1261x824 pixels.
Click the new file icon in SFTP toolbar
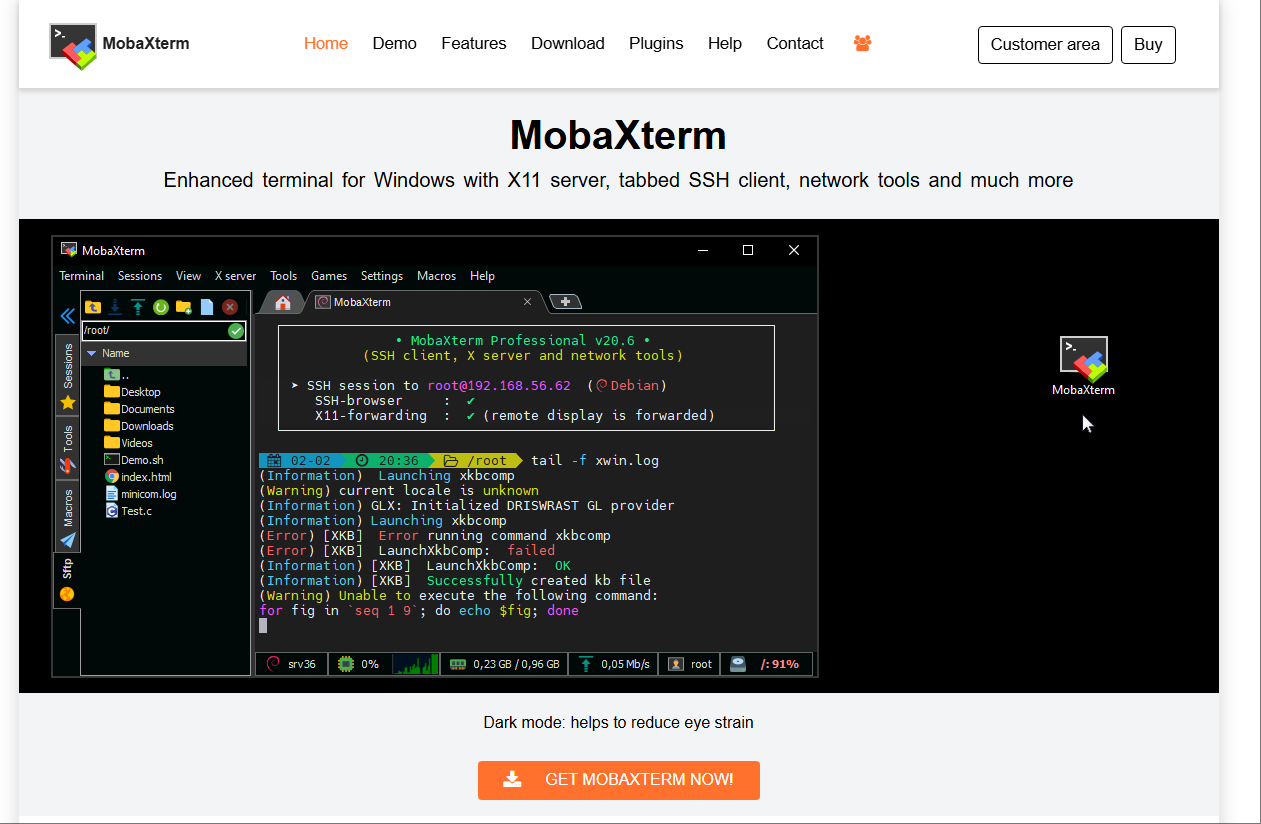(207, 307)
